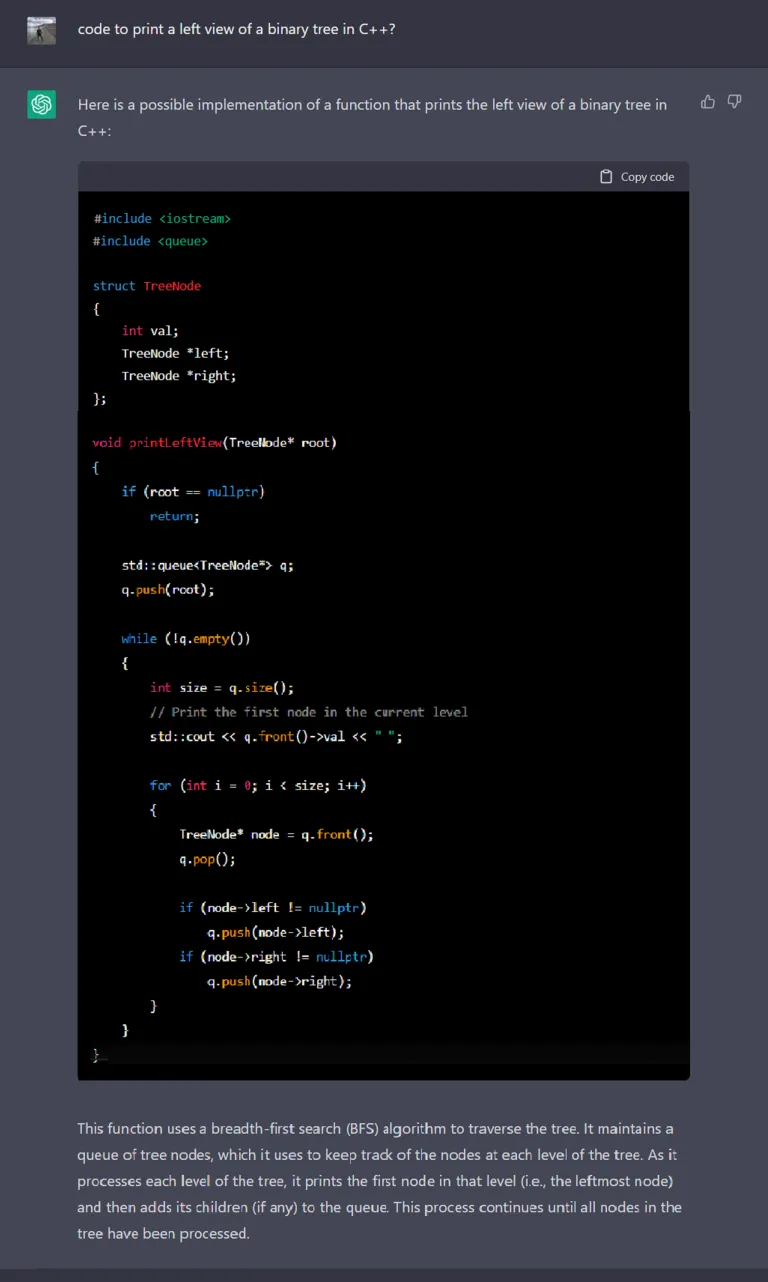This screenshot has width=768, height=1282.
Task: Click the BFS explanation paragraph
Action: click(x=380, y=1181)
